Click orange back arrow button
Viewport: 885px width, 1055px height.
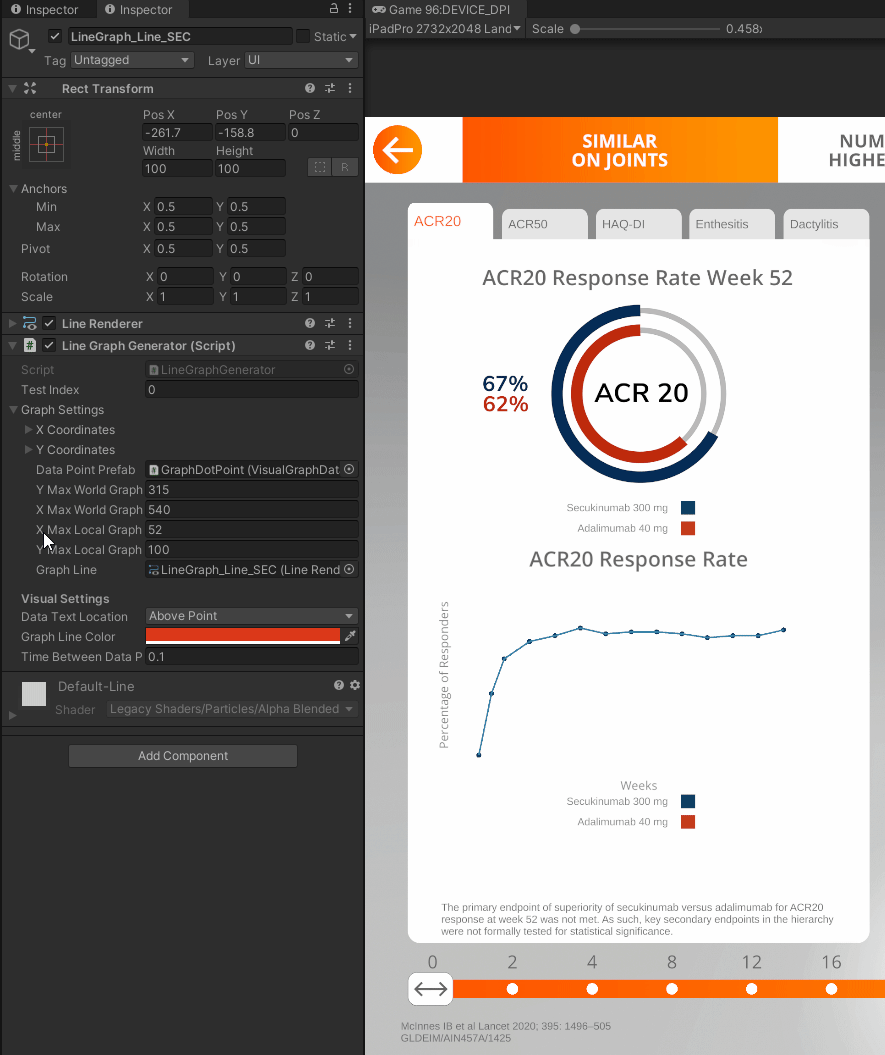click(398, 149)
